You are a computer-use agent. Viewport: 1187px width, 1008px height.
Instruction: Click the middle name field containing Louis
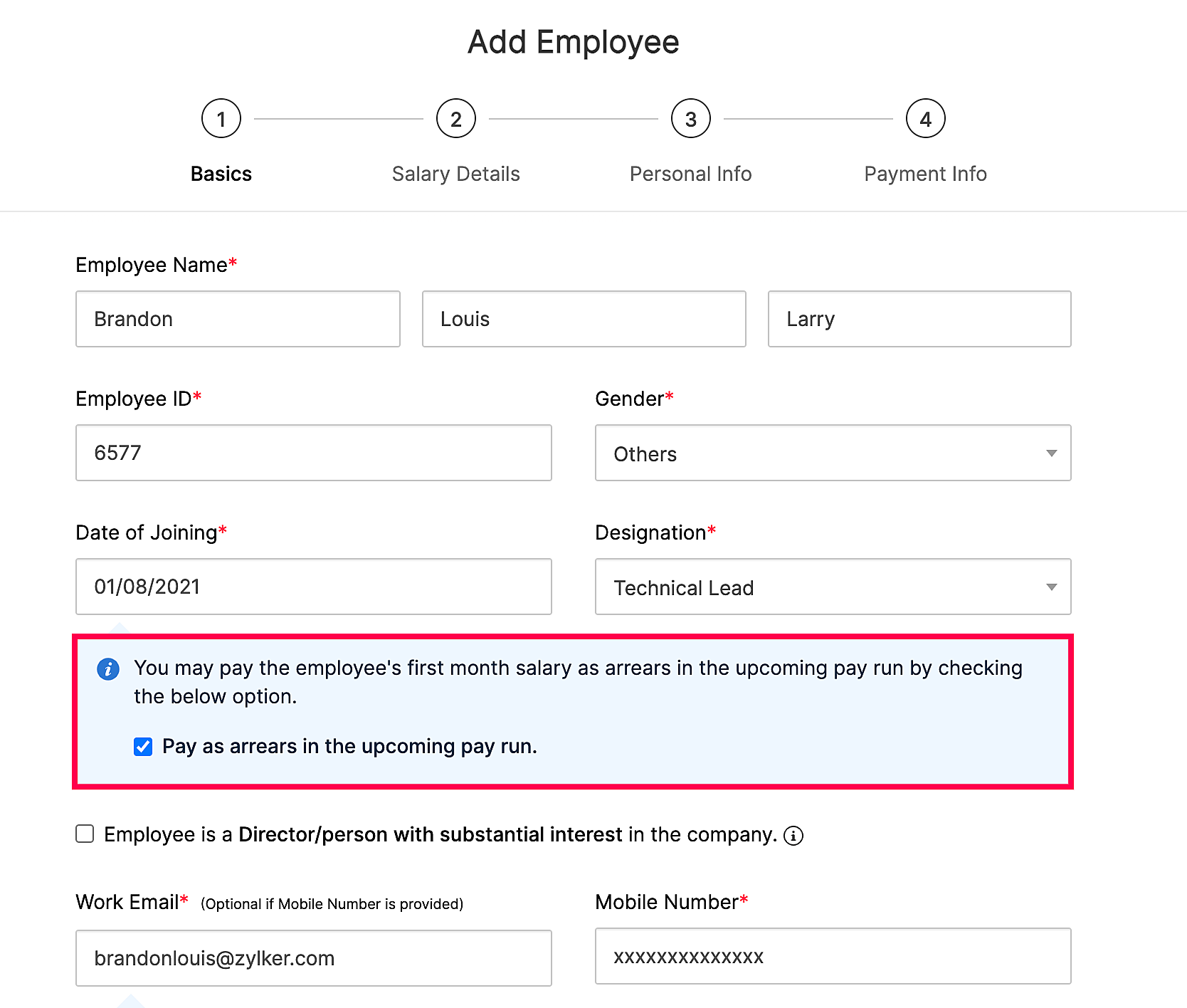tap(584, 319)
